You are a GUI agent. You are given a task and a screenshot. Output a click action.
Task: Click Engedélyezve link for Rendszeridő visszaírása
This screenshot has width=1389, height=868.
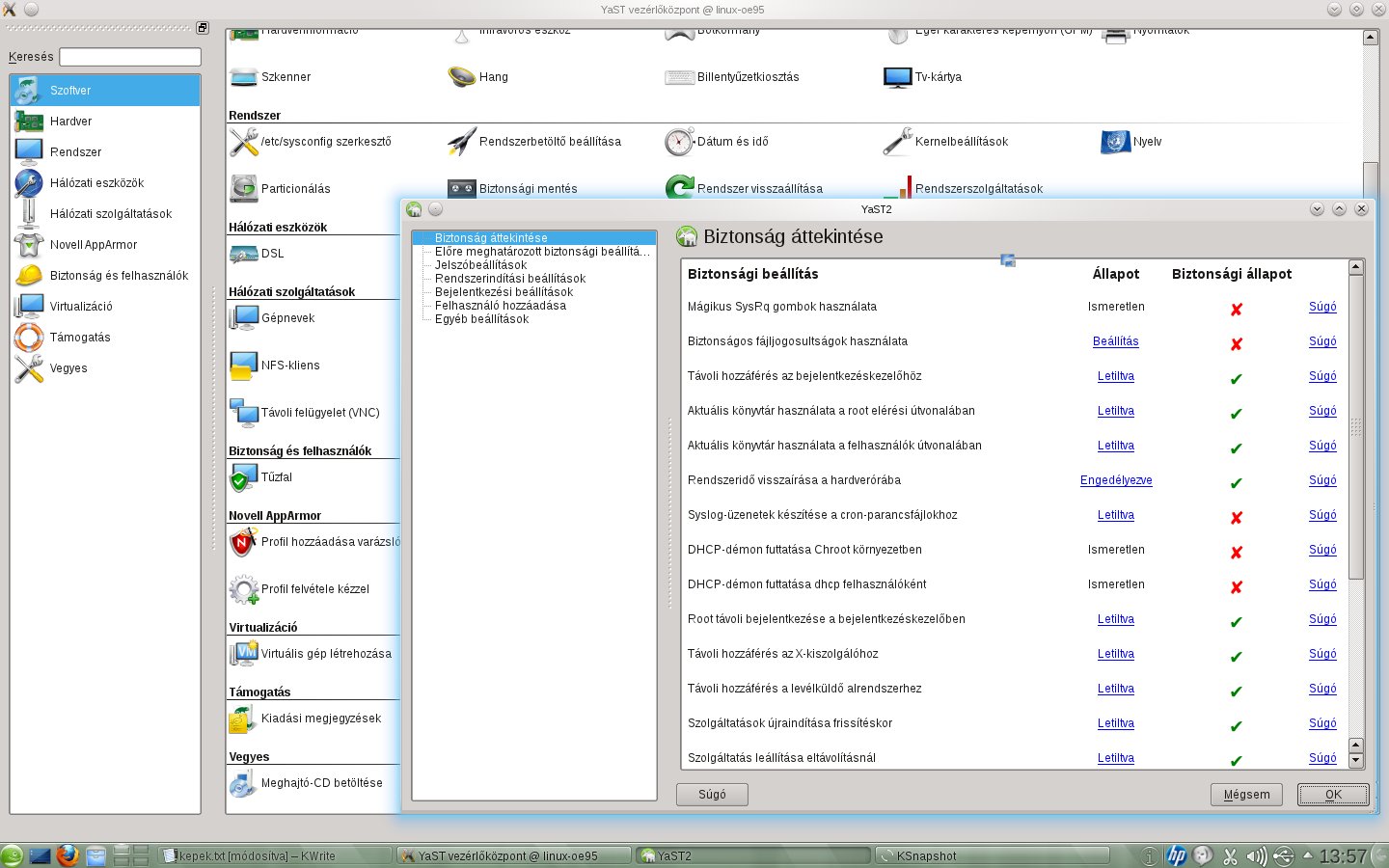tap(1116, 480)
